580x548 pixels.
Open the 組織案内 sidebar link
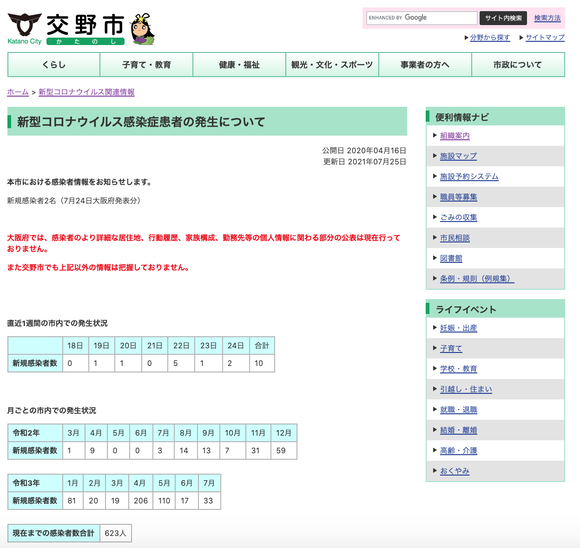[x=455, y=136]
